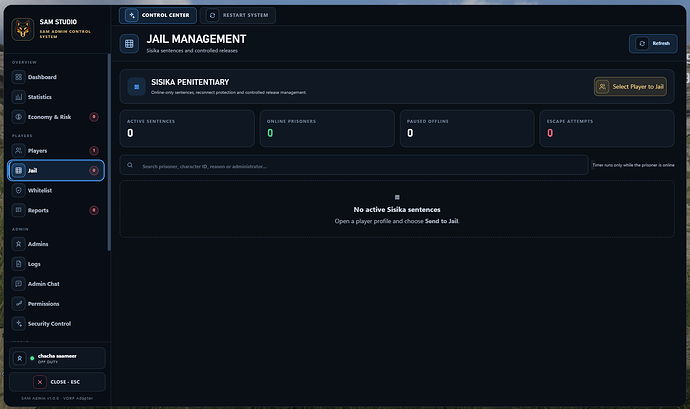Click the 'JAIL MANAGEMENT' heading

[196, 39]
